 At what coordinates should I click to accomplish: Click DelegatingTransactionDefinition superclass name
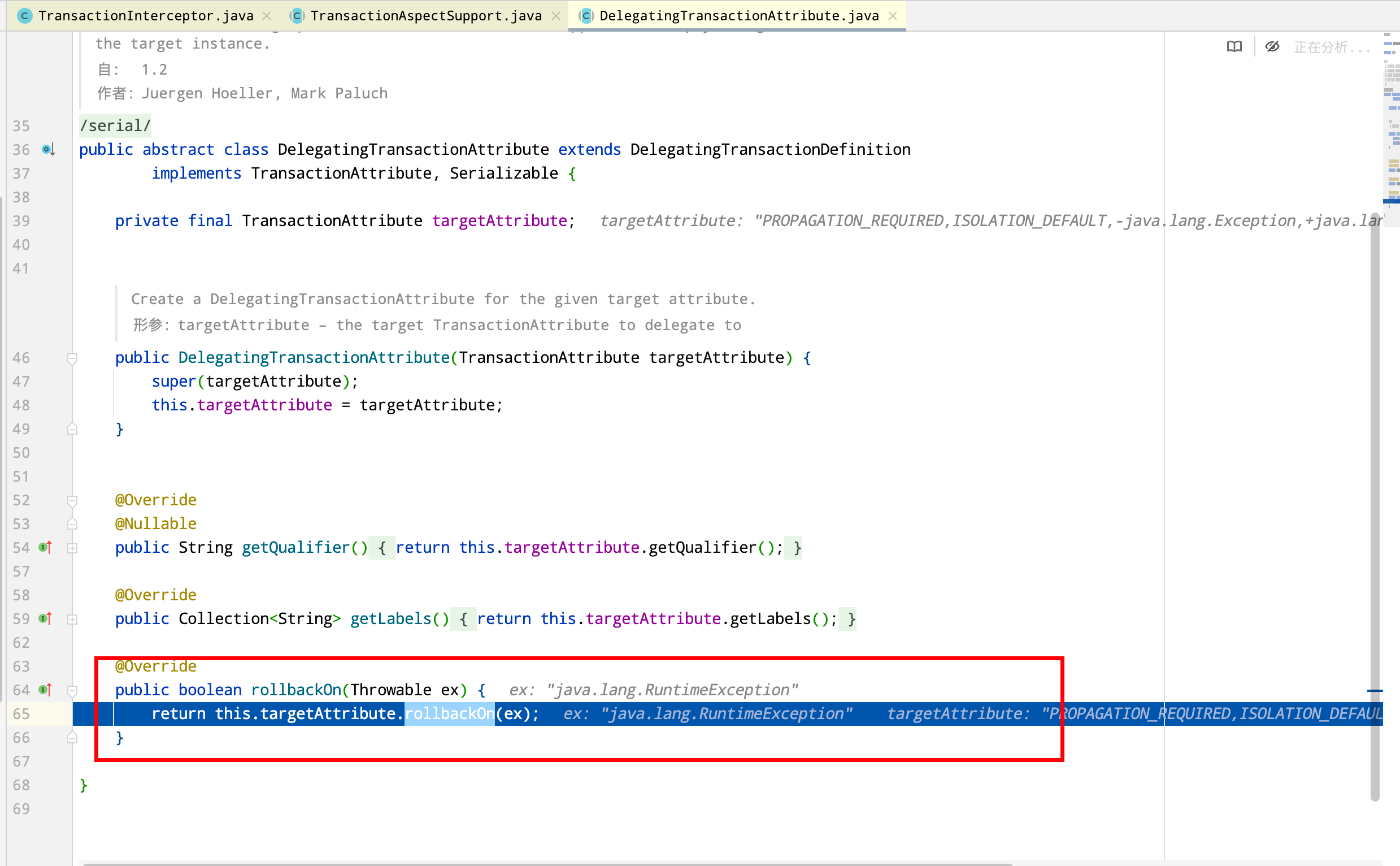(x=770, y=149)
